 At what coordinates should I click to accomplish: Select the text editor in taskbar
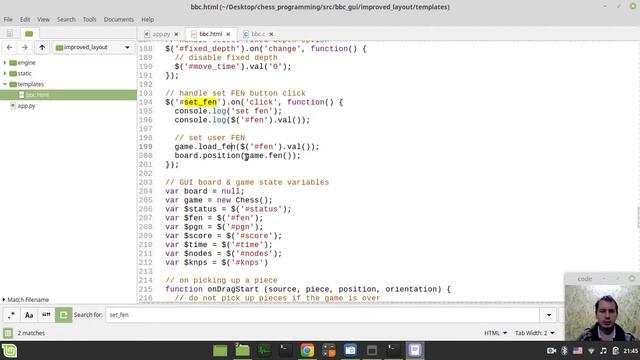coord(415,350)
